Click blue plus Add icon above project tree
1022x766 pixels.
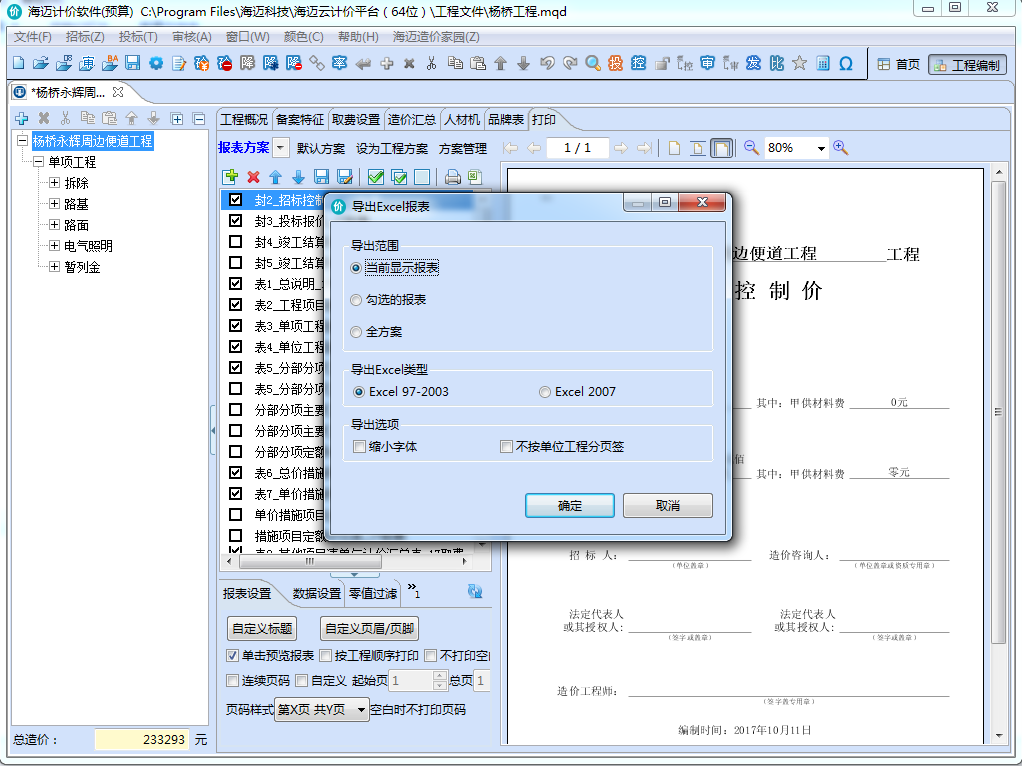pos(22,118)
